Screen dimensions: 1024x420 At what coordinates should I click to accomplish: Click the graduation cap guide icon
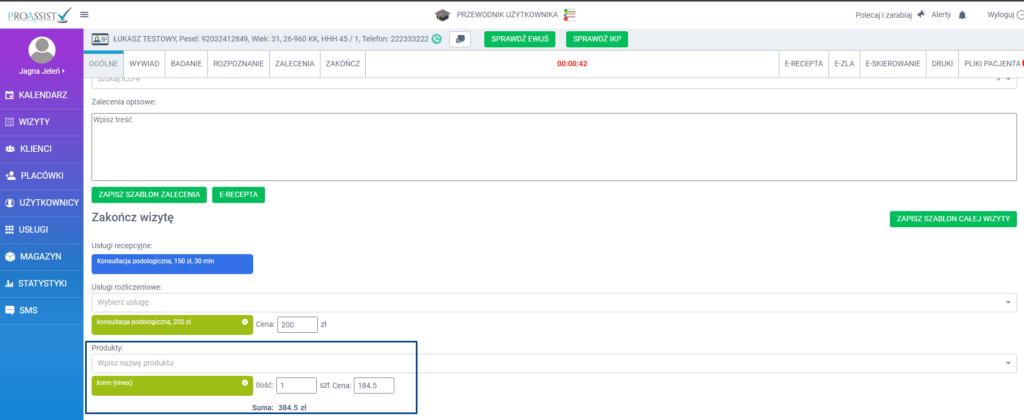442,15
